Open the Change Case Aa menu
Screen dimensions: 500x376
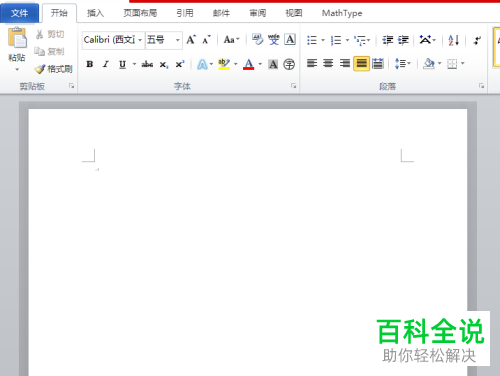coord(231,40)
